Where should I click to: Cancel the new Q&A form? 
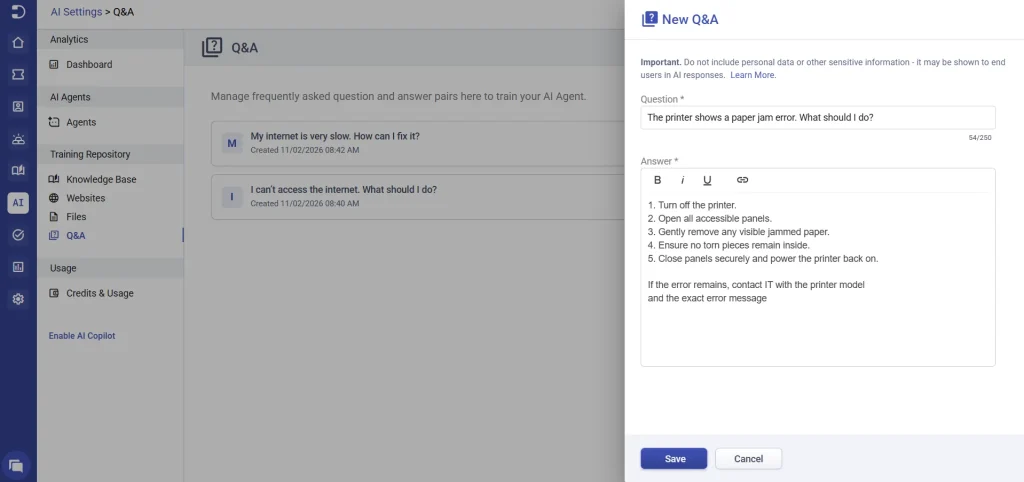coord(748,459)
